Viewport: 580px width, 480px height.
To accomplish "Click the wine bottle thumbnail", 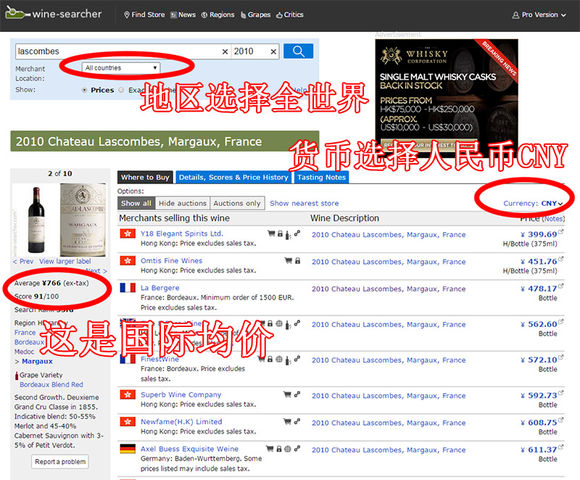I will (36, 220).
